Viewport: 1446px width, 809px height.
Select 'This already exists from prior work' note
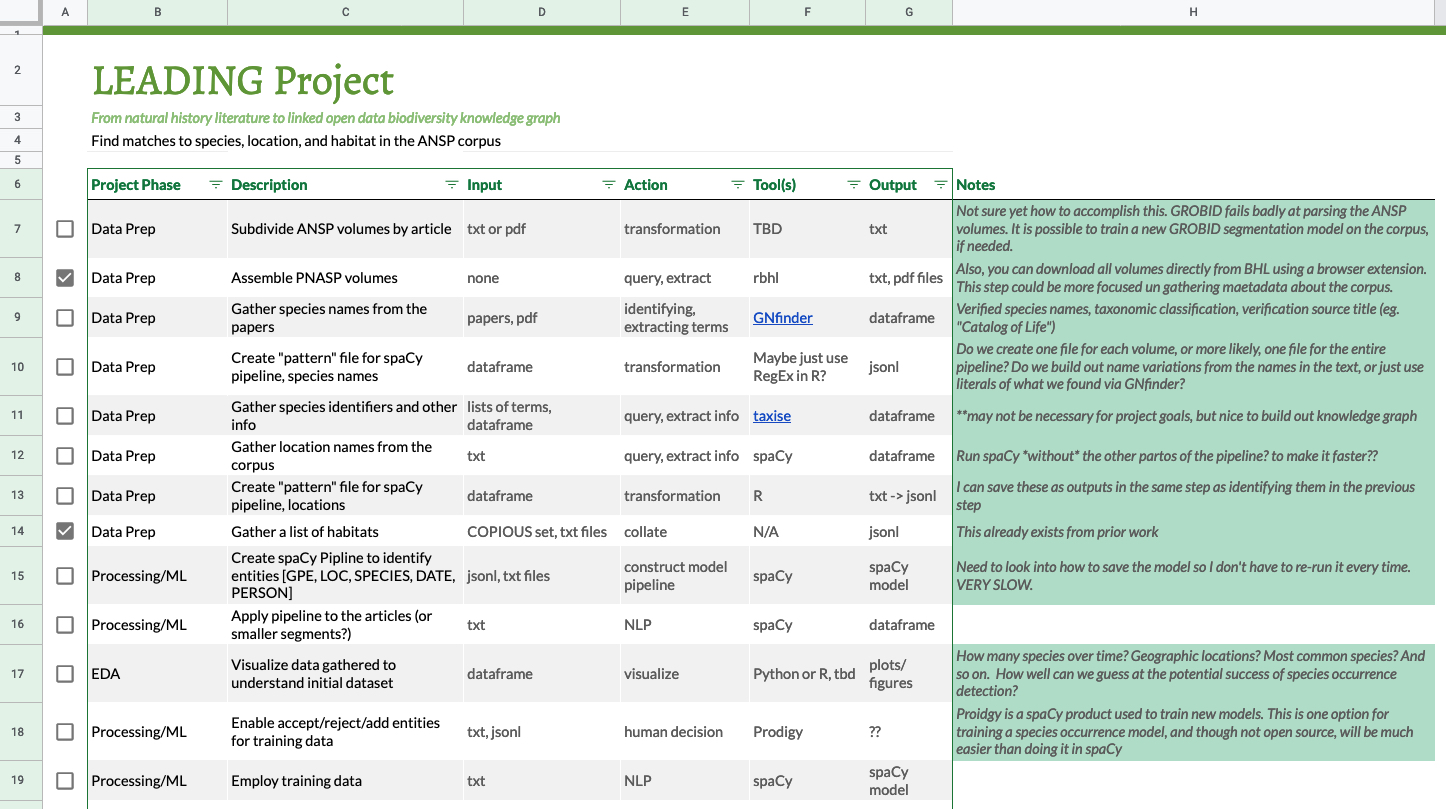(1194, 532)
